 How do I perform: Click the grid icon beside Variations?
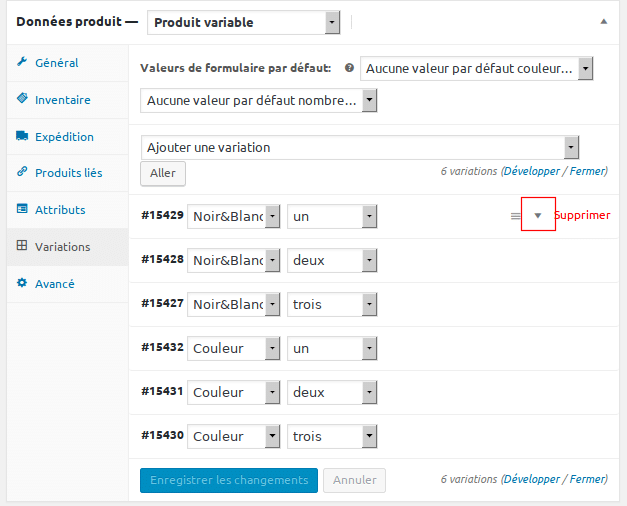pos(22,246)
